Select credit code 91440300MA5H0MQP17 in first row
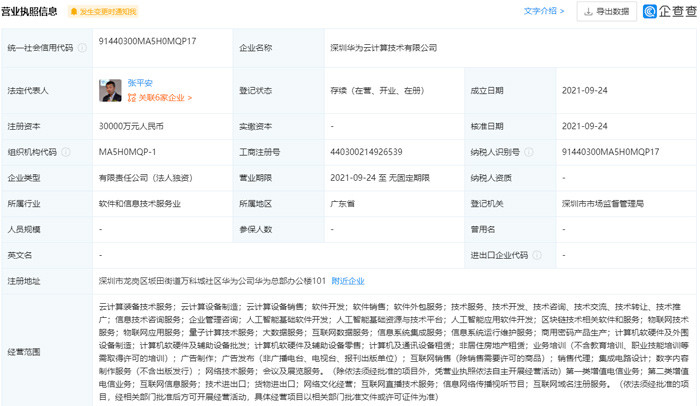Viewport: 700px width, 406px height. pos(147,41)
